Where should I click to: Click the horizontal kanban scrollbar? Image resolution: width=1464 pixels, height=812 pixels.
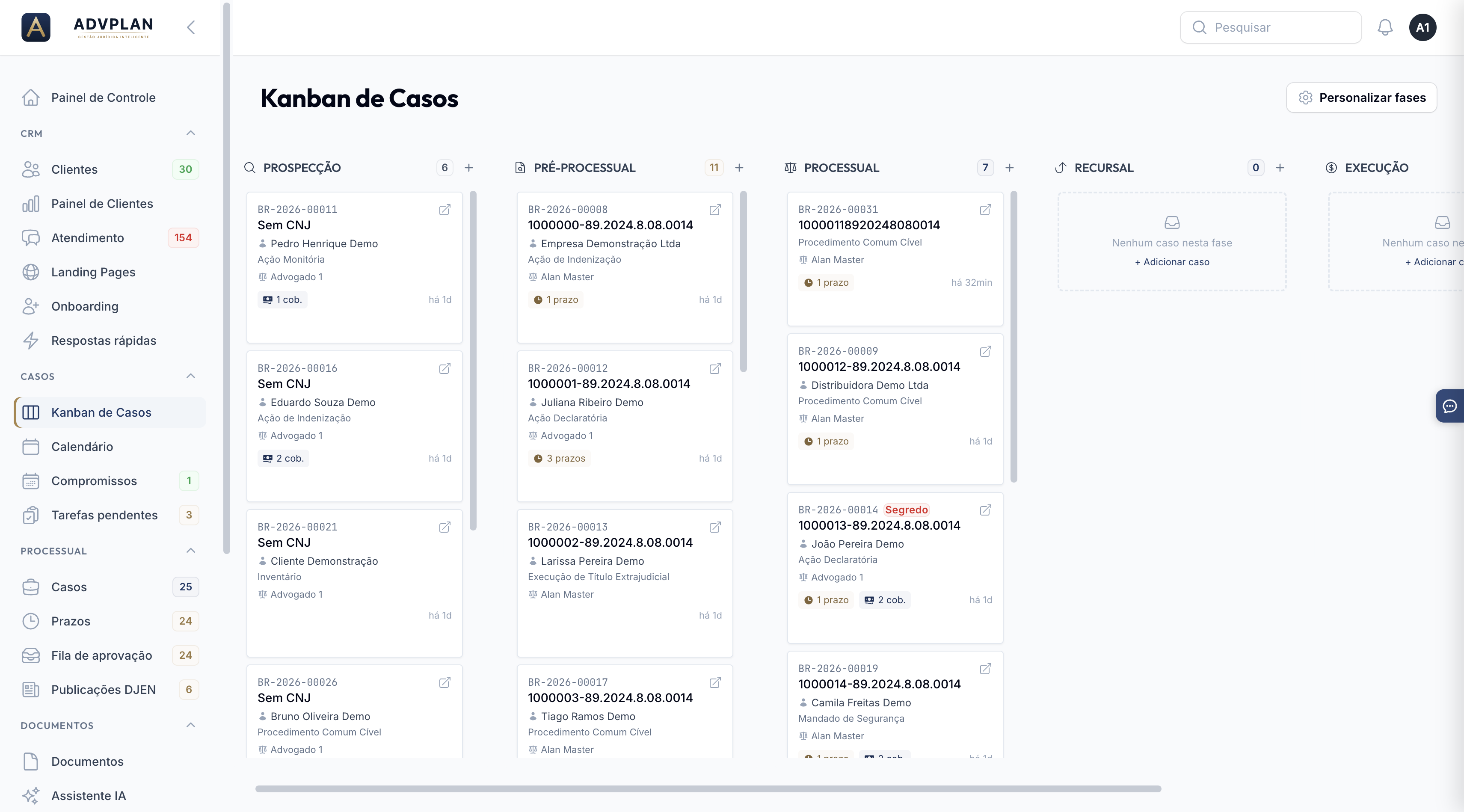click(708, 789)
